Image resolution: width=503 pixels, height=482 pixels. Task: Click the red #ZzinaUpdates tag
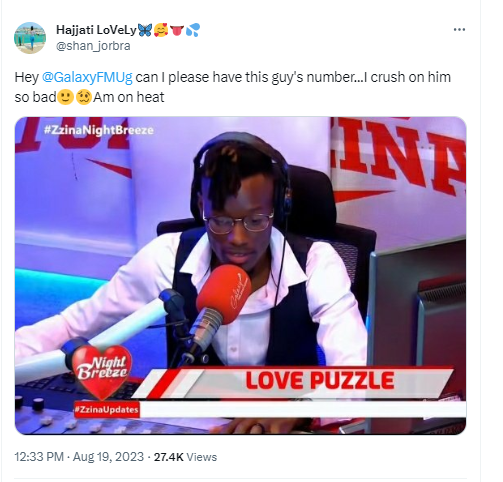pos(106,410)
